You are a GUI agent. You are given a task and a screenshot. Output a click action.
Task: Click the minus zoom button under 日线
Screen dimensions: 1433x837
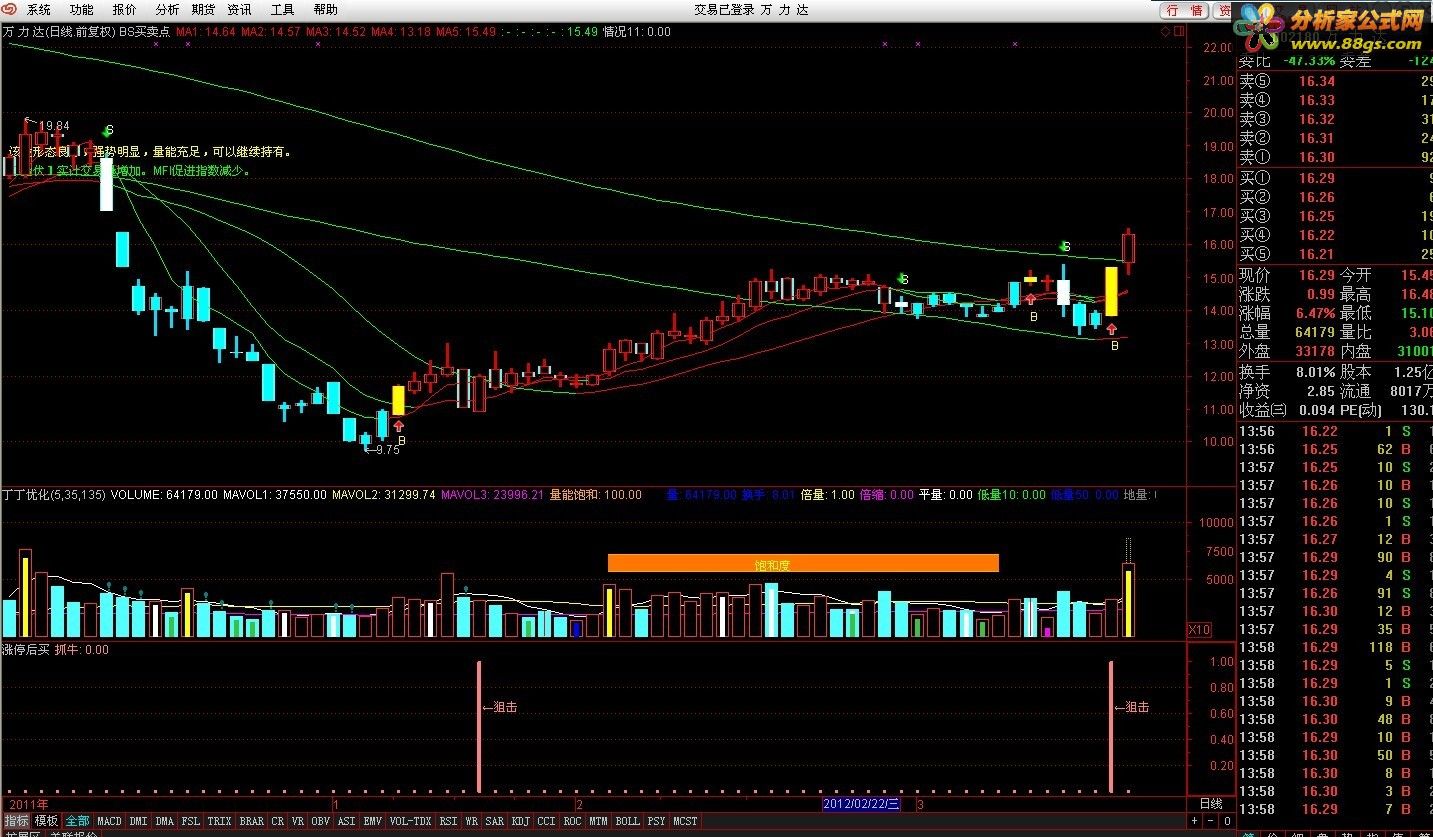(x=1211, y=820)
